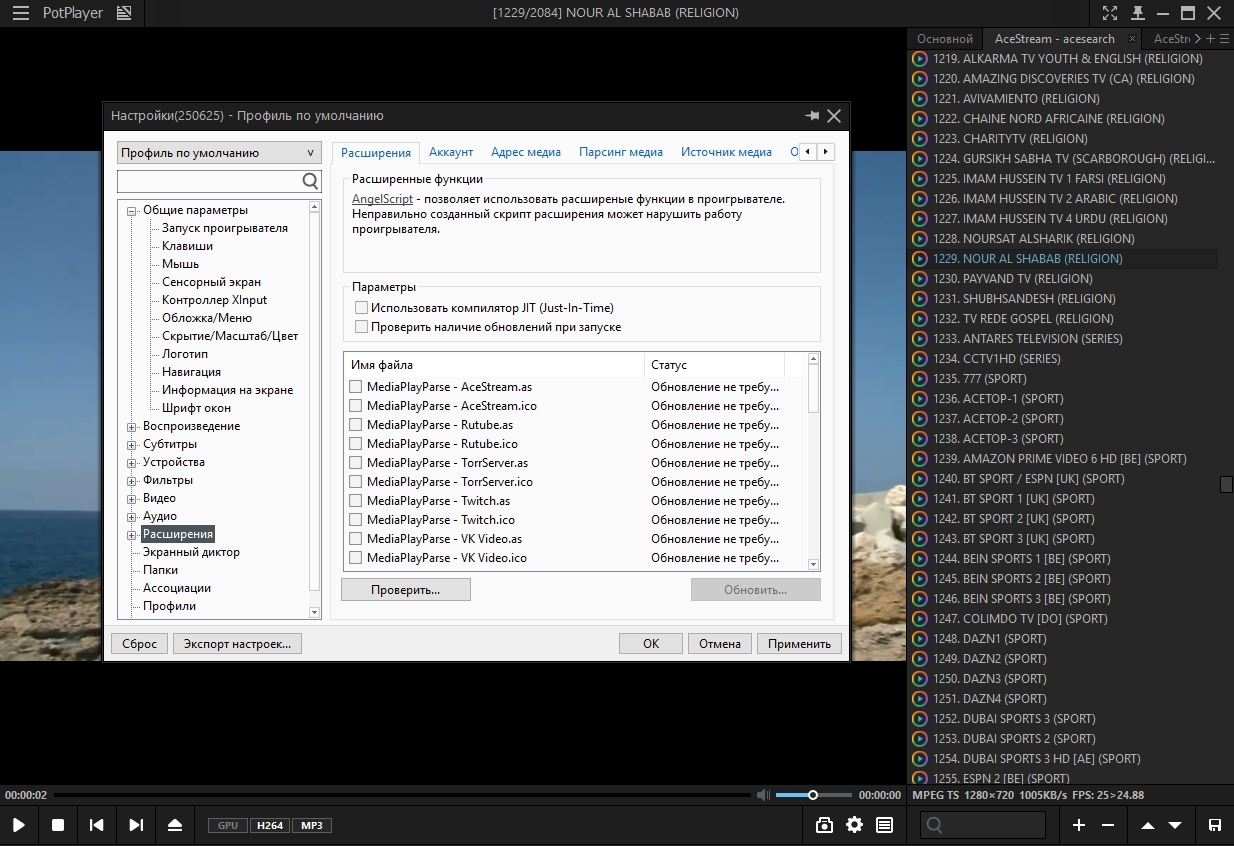
Task: Click the MP3 audio codec badge
Action: tap(312, 825)
